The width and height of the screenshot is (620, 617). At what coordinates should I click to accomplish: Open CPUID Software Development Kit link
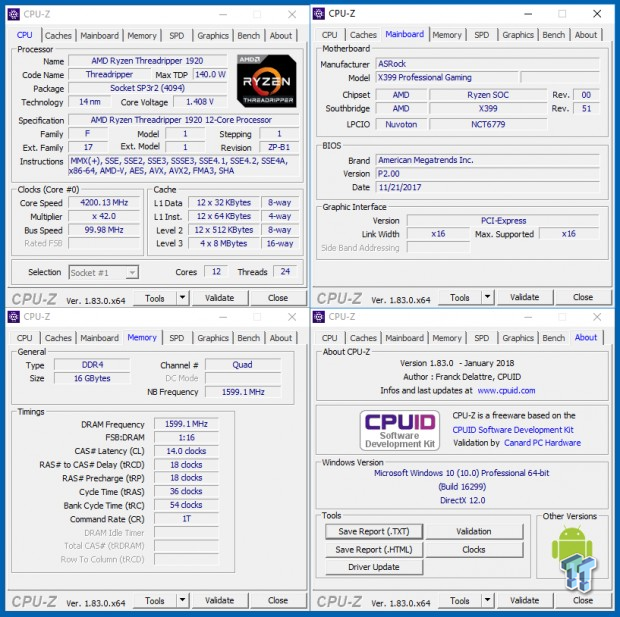click(x=513, y=430)
